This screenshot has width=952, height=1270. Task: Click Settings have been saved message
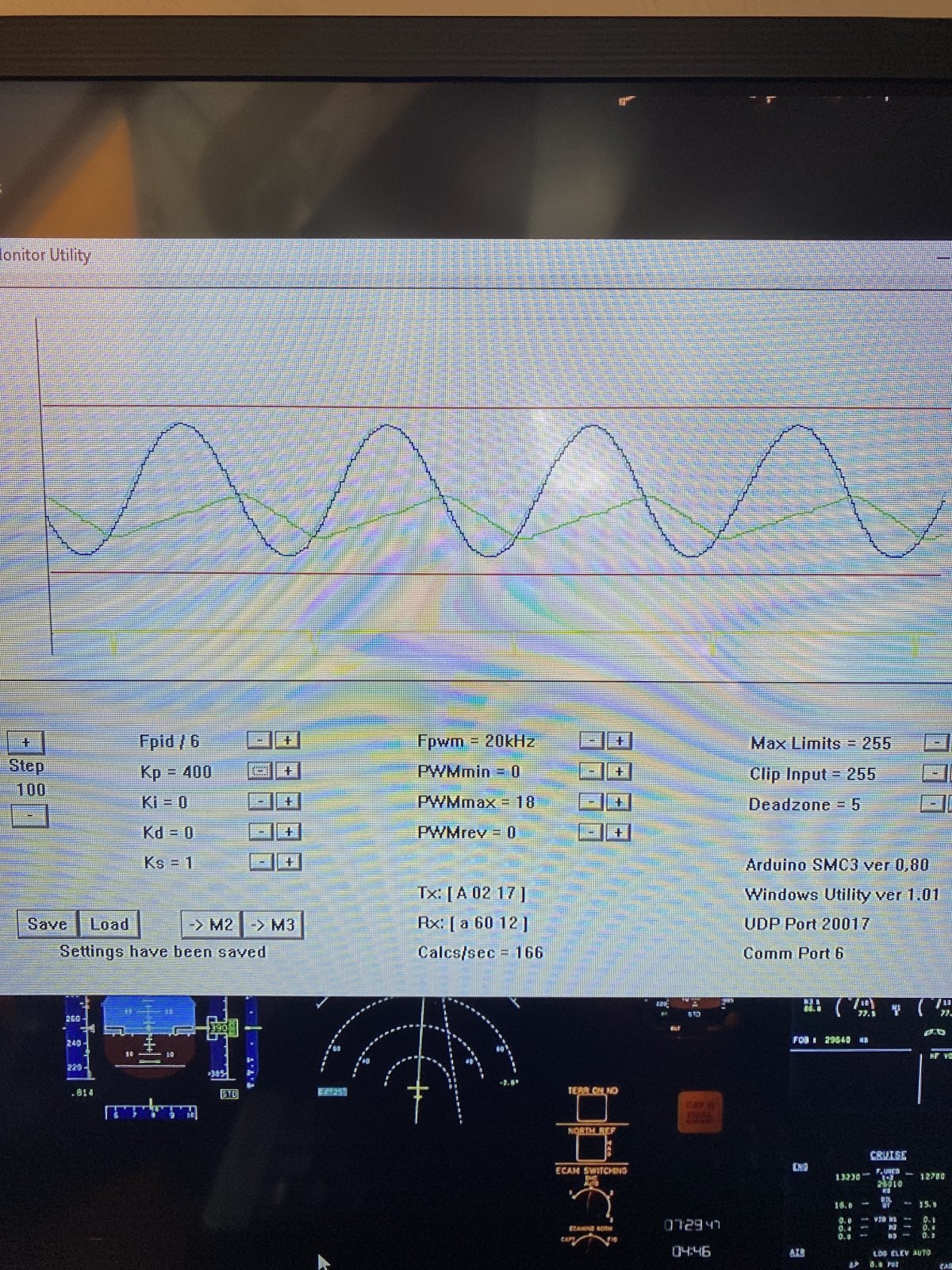click(163, 952)
